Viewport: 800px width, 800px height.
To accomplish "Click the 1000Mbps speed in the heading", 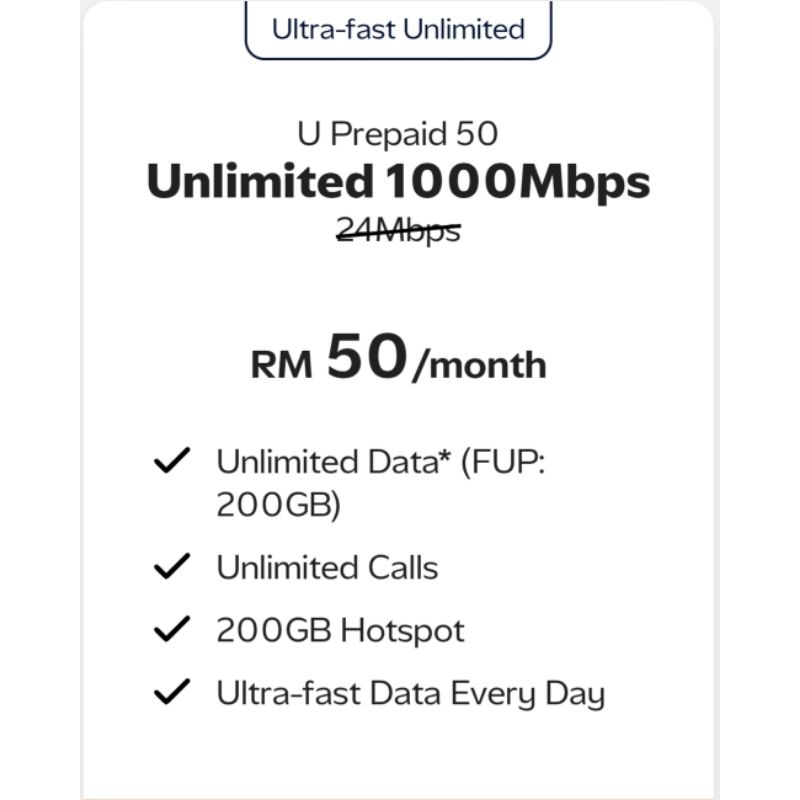I will [517, 183].
